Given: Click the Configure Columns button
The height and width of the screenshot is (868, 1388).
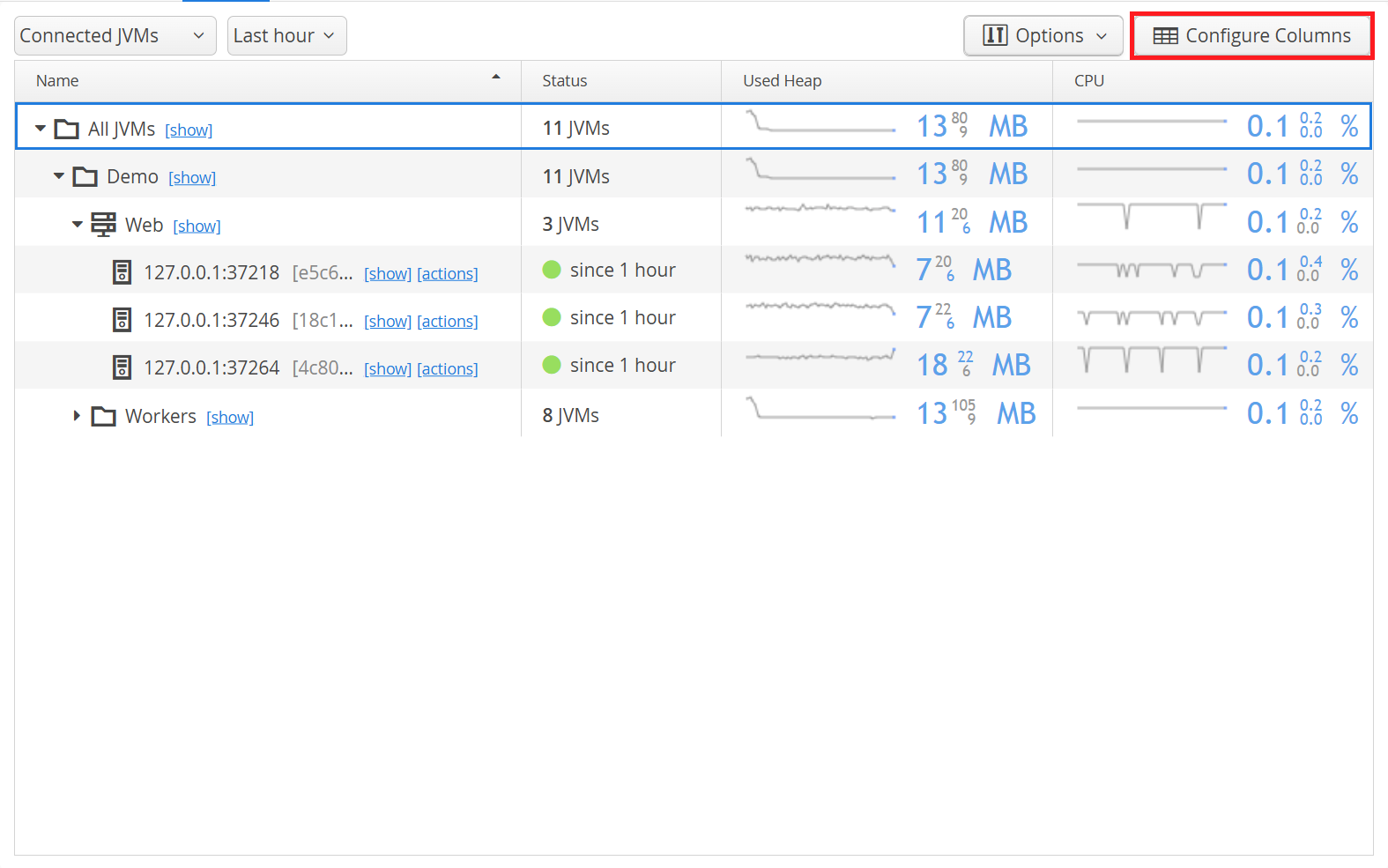Looking at the screenshot, I should pyautogui.click(x=1251, y=36).
